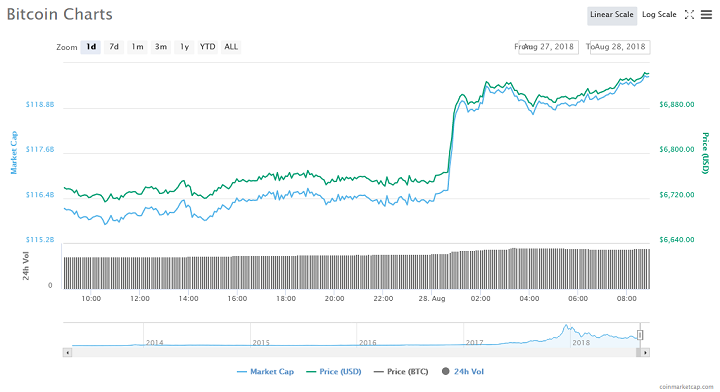Image resolution: width=720 pixels, height=392 pixels.
Task: Click the $6,640.00 price axis label
Action: 677,240
